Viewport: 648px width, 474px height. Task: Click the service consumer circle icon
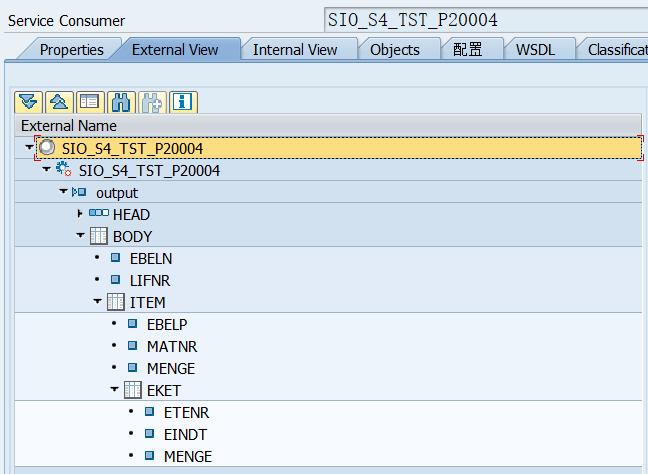point(47,148)
